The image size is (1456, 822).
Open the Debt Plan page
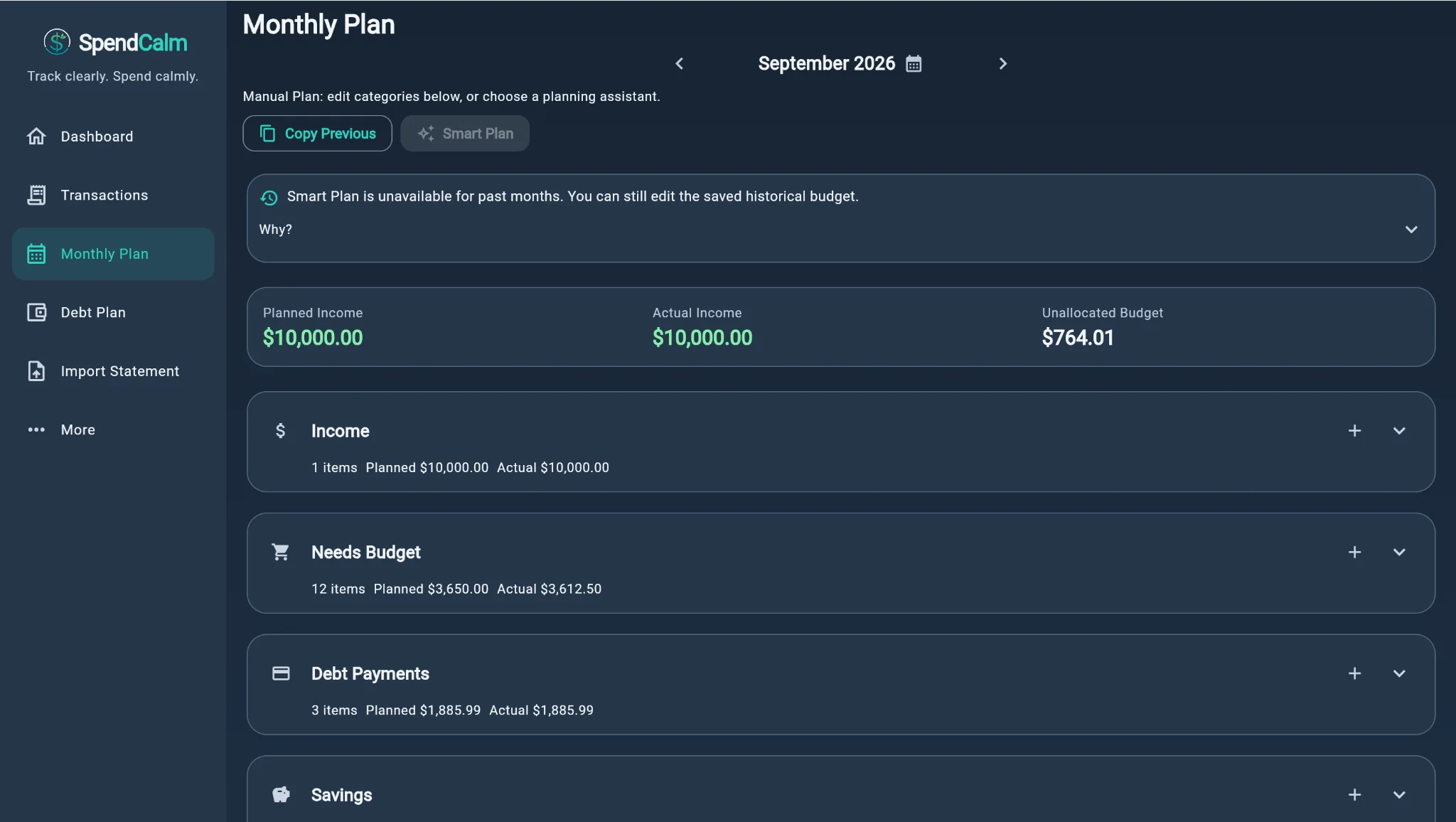pos(113,312)
